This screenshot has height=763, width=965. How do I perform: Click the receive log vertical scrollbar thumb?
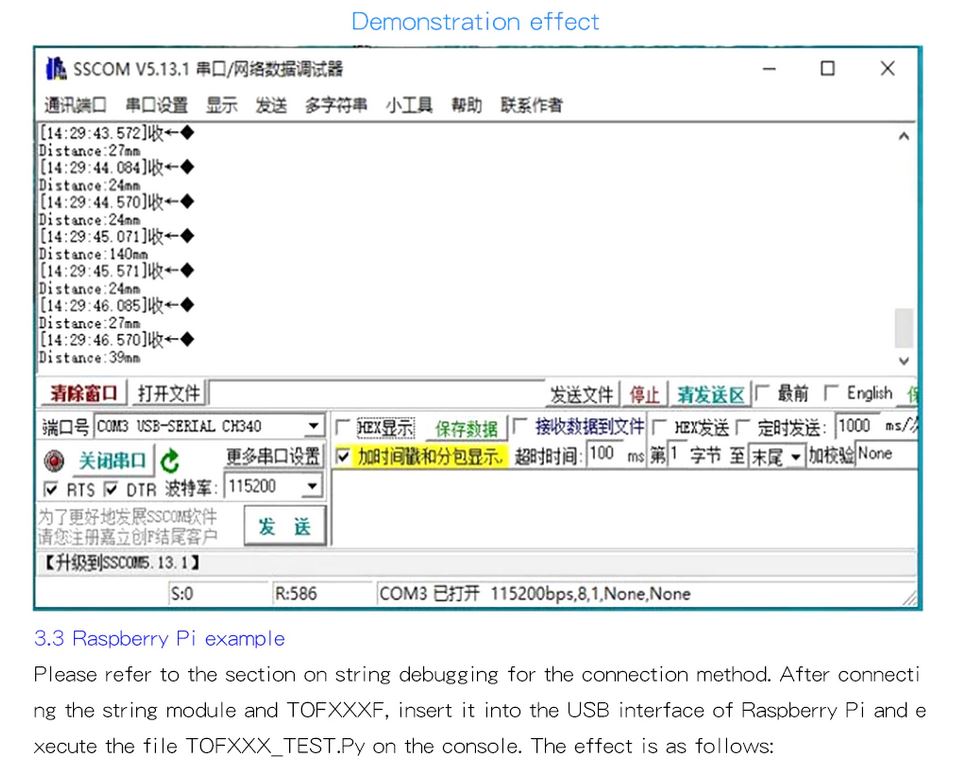tap(903, 328)
